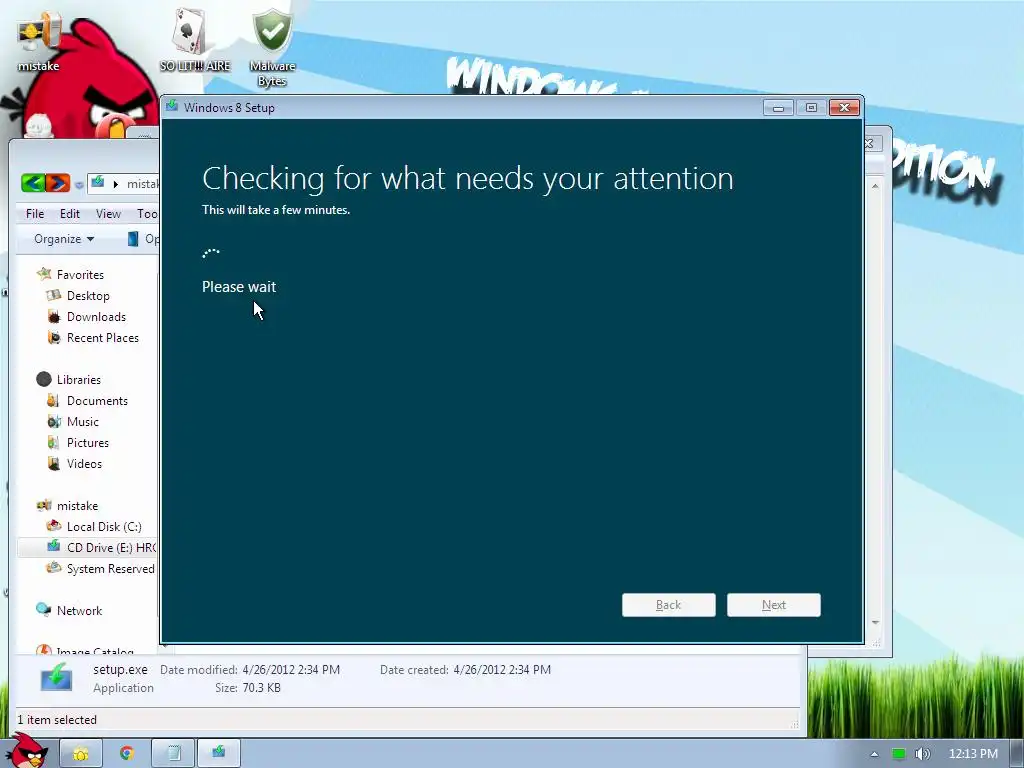Click the Size 70.3 KB value
The height and width of the screenshot is (768, 1024).
coord(261,688)
